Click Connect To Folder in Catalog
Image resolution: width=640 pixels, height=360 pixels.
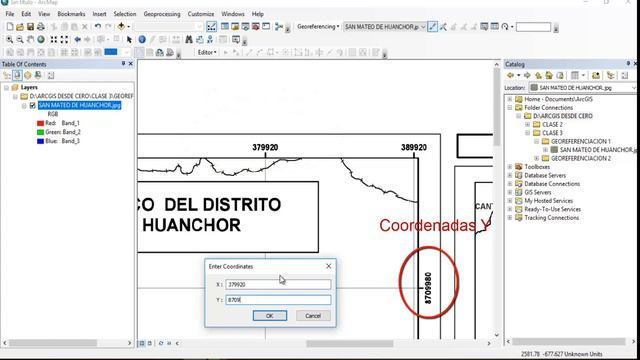pyautogui.click(x=596, y=76)
